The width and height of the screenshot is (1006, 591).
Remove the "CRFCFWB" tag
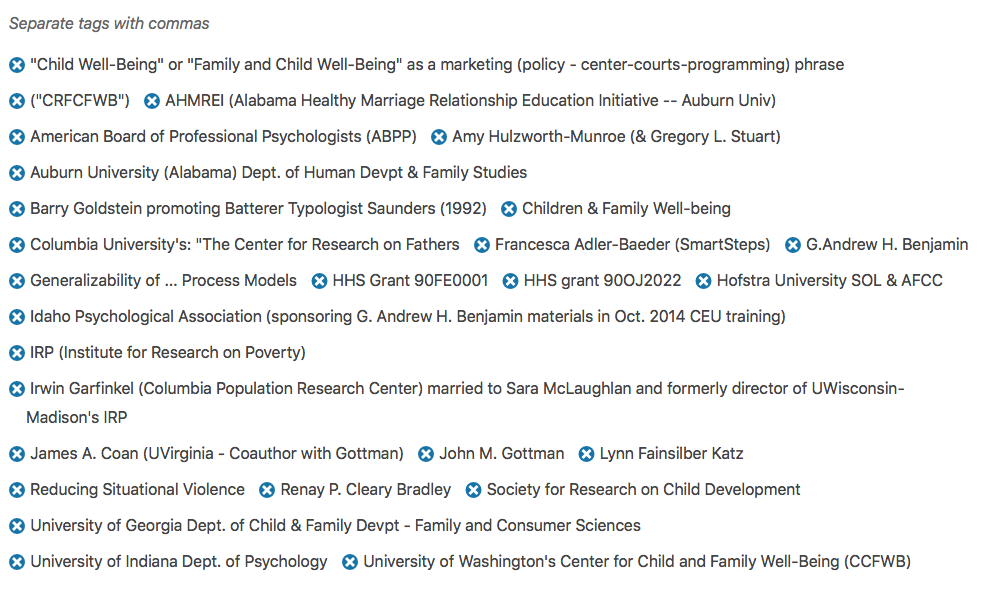17,101
